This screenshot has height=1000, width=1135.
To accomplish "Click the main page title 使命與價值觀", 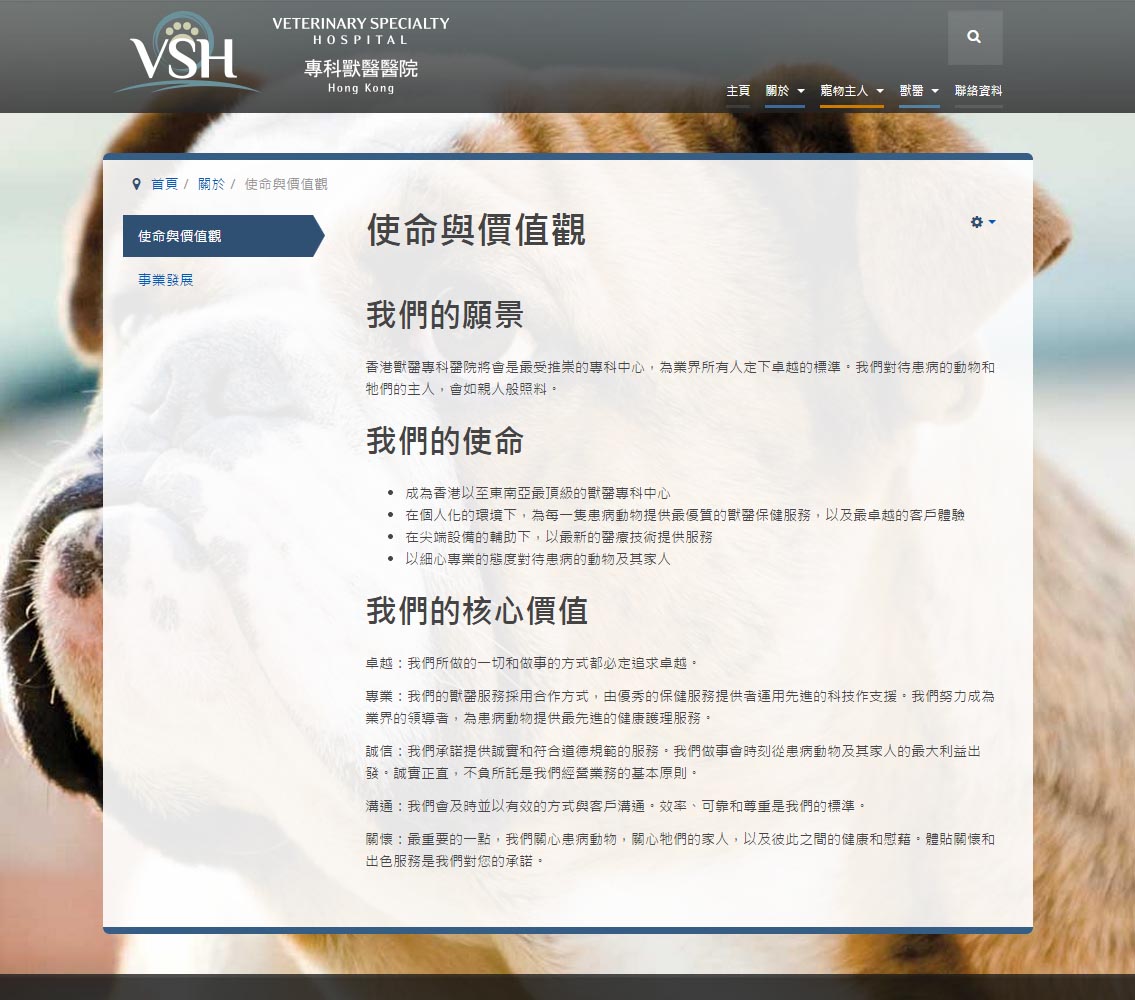I will pos(476,230).
